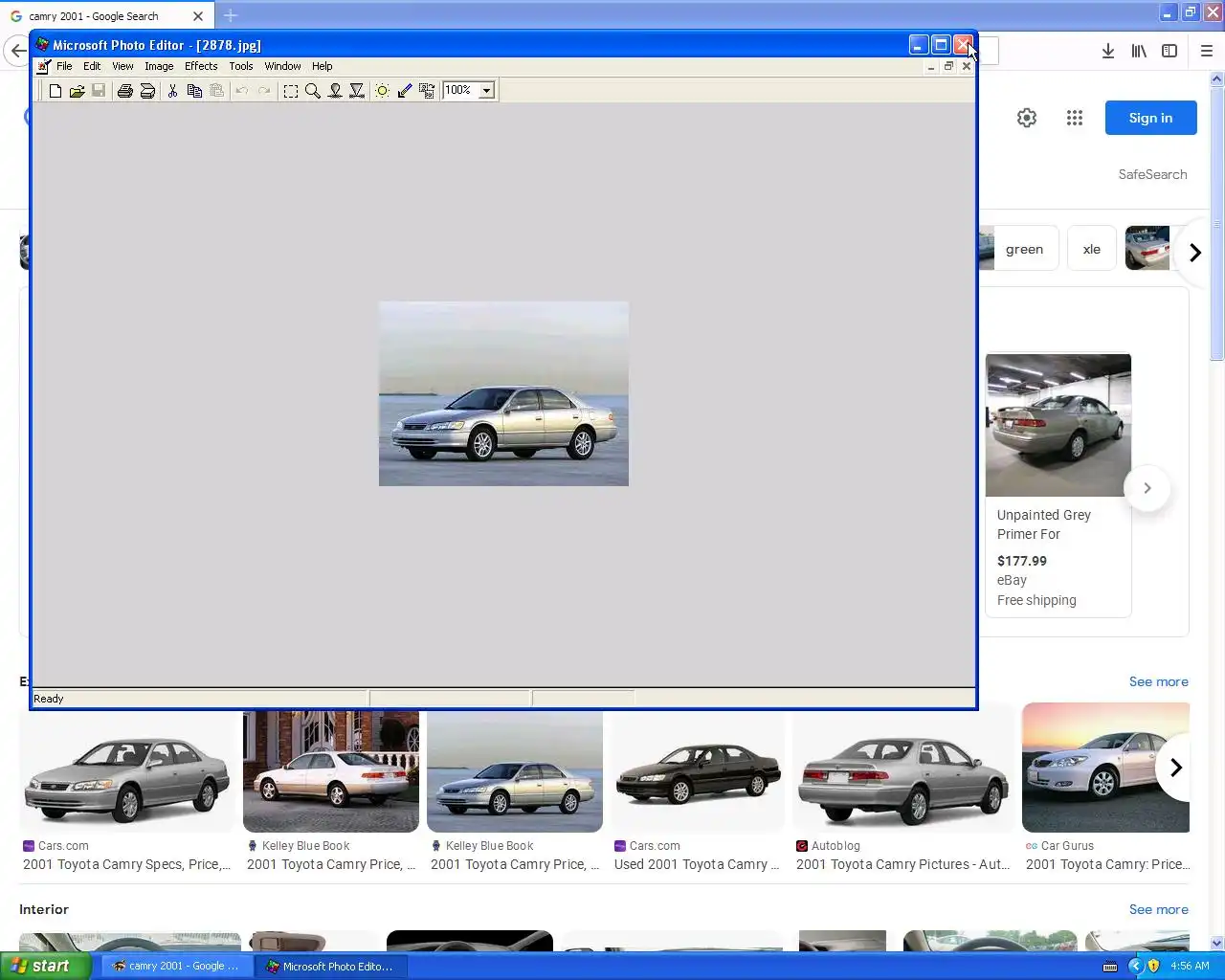This screenshot has width=1225, height=980.
Task: Open the zoom percentage dropdown arrow
Action: [486, 91]
